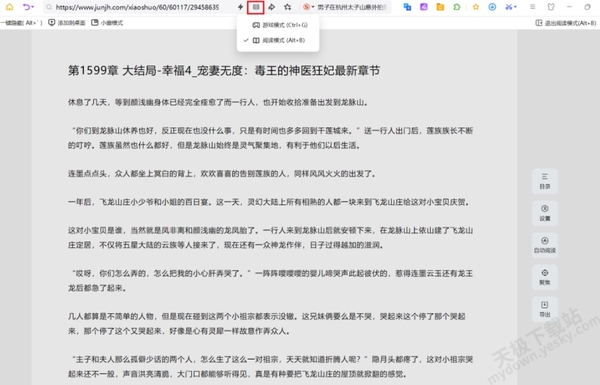This screenshot has height=385, width=600.
Task: Enable 聚焦 focus mode
Action: pyautogui.click(x=545, y=277)
